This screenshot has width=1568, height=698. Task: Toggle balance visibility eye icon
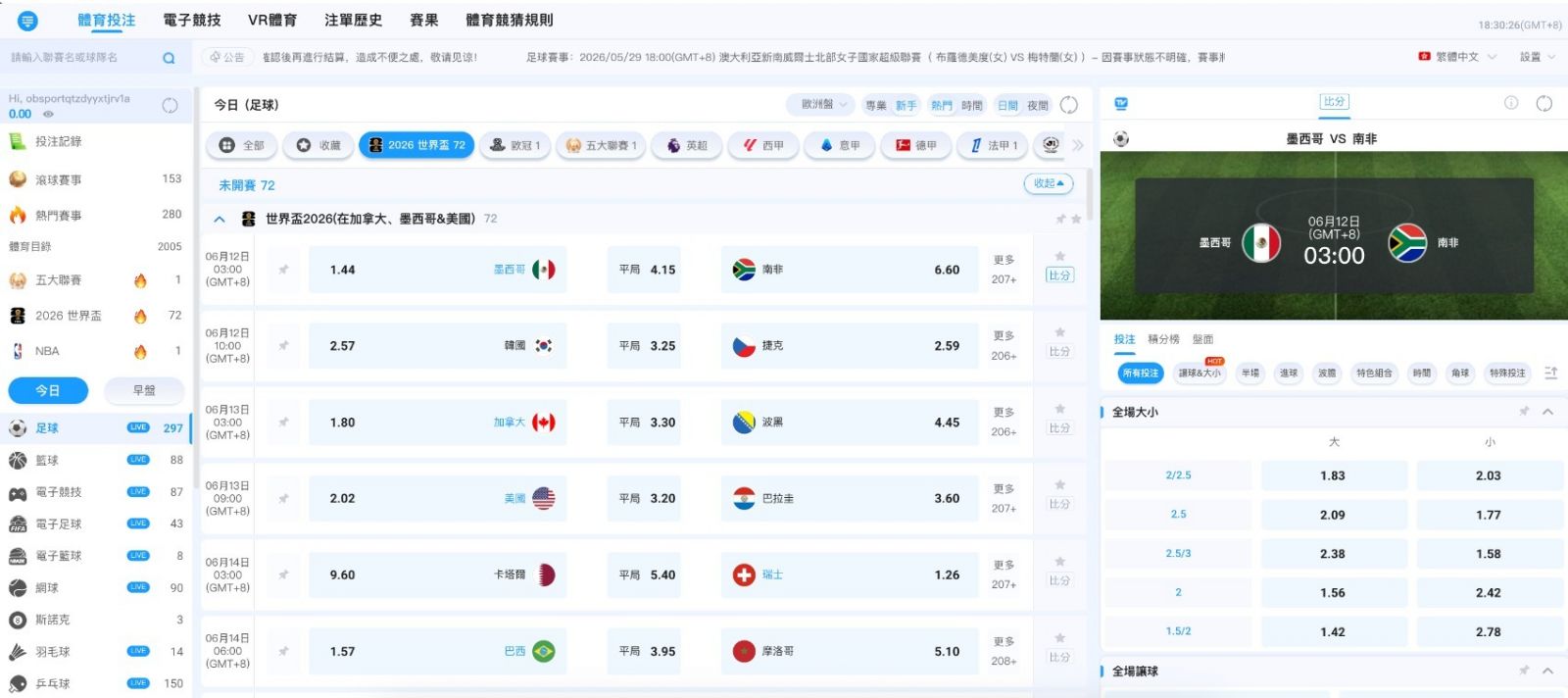click(x=48, y=114)
